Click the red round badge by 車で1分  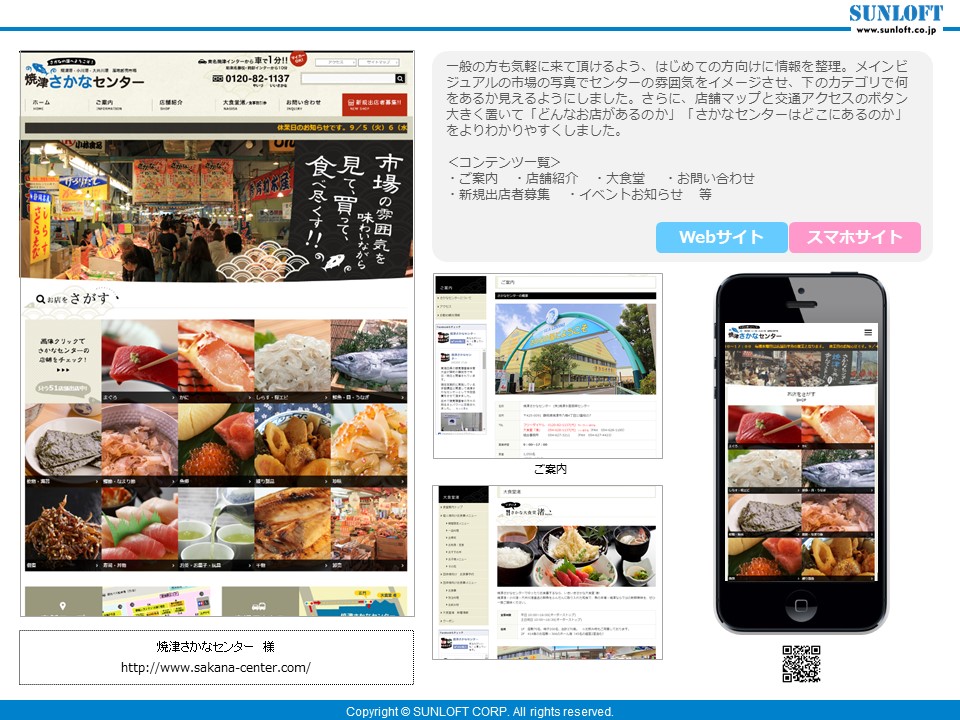(299, 59)
